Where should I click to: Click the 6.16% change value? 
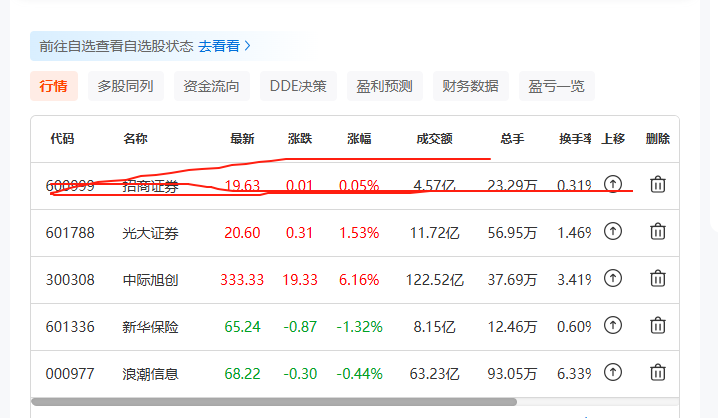click(359, 280)
